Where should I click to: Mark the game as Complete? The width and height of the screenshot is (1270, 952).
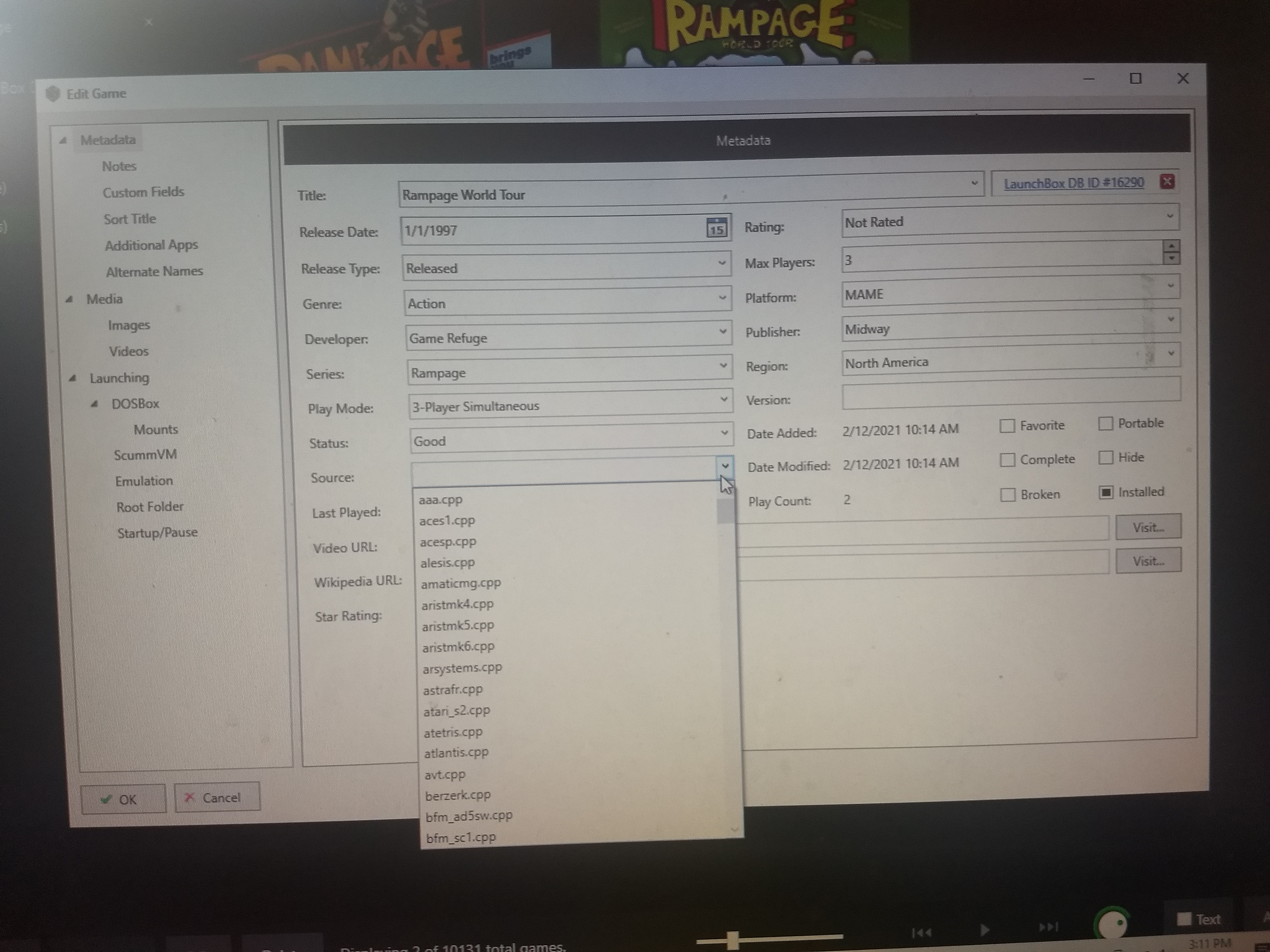[1007, 460]
